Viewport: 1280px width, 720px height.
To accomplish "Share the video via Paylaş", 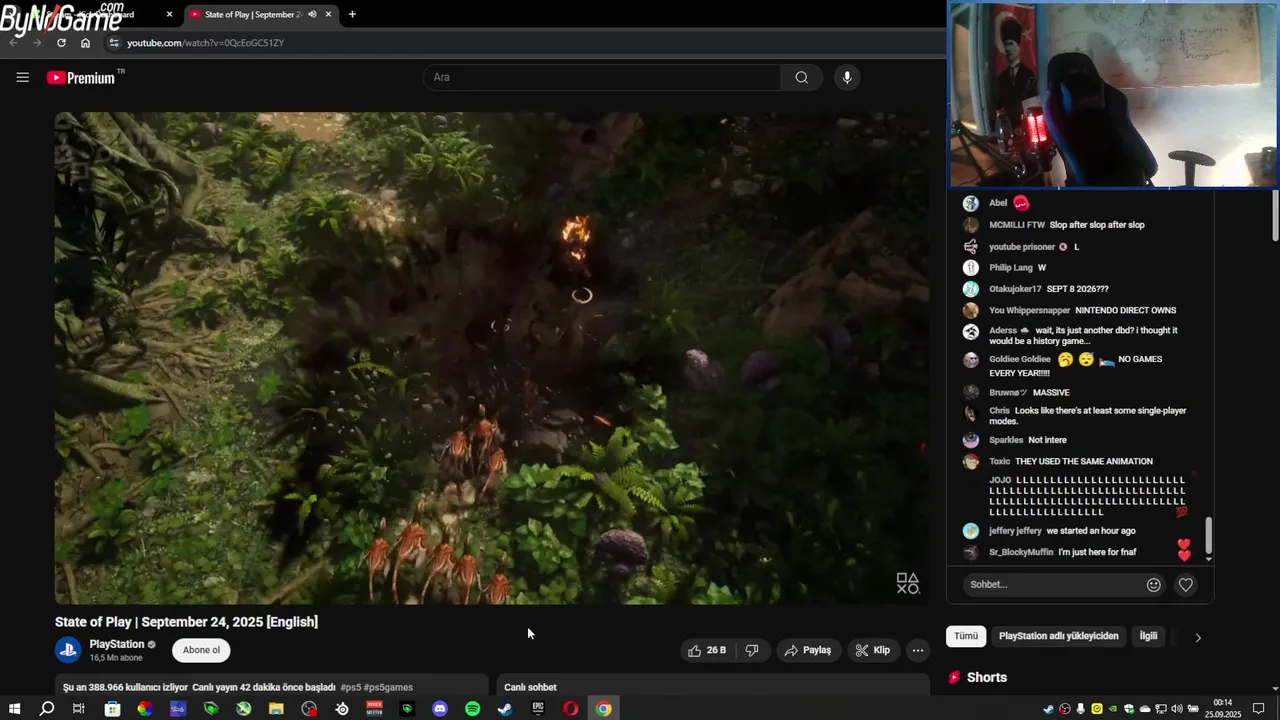I will [808, 650].
